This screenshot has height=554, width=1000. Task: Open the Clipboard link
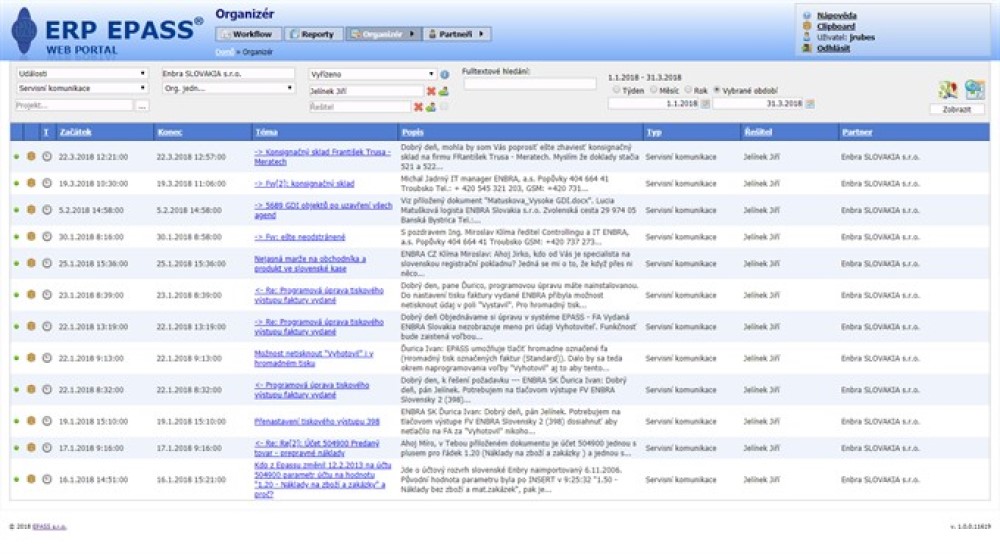(836, 27)
